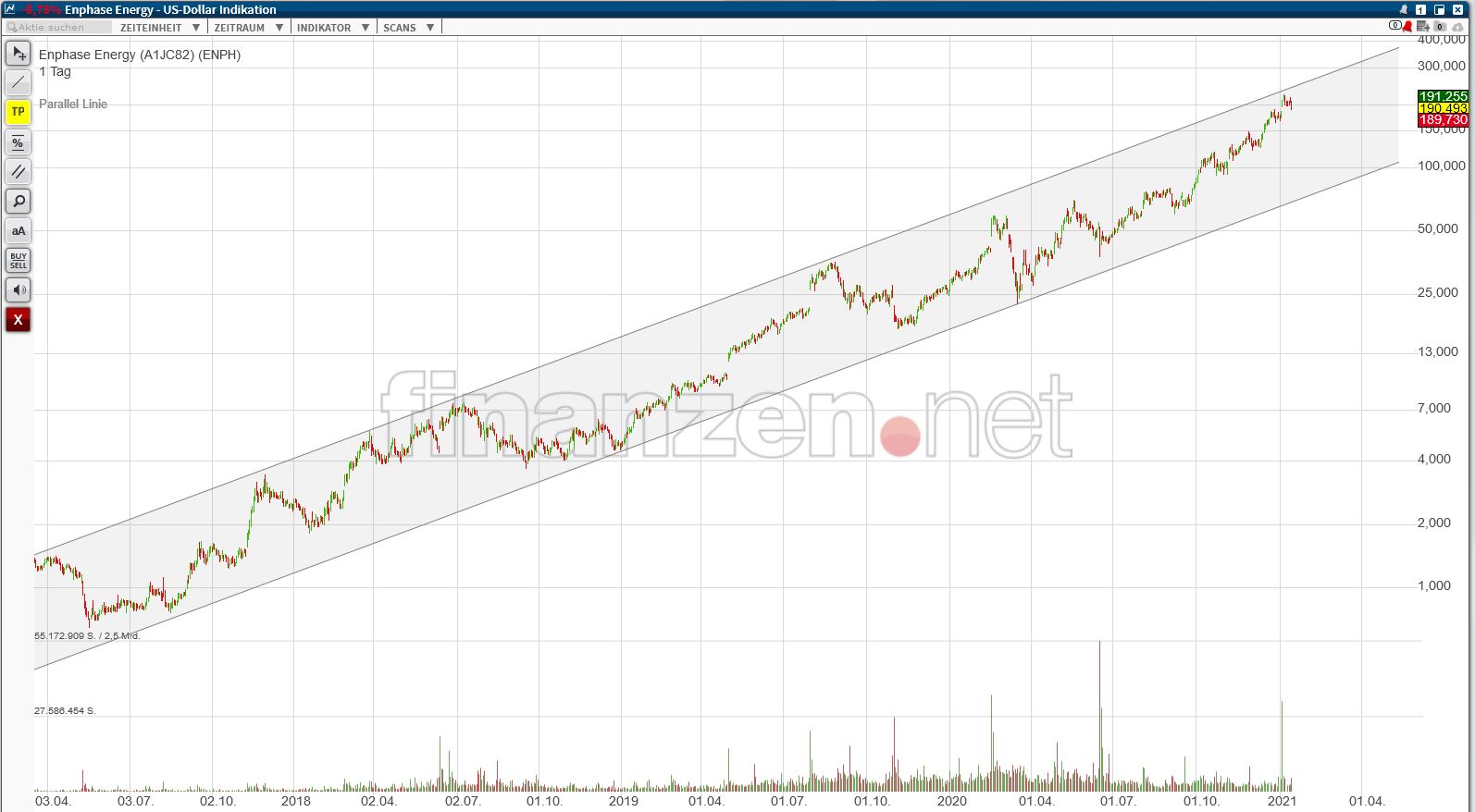Image resolution: width=1475 pixels, height=812 pixels.
Task: Click the 27.586.454 S. volume label
Action: [x=65, y=711]
